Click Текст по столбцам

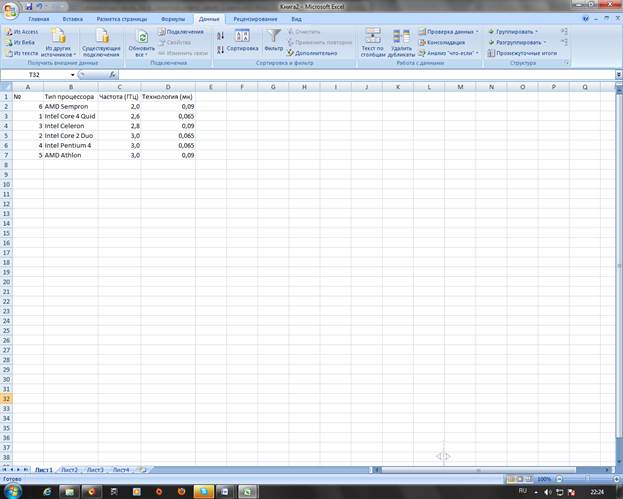pyautogui.click(x=373, y=43)
